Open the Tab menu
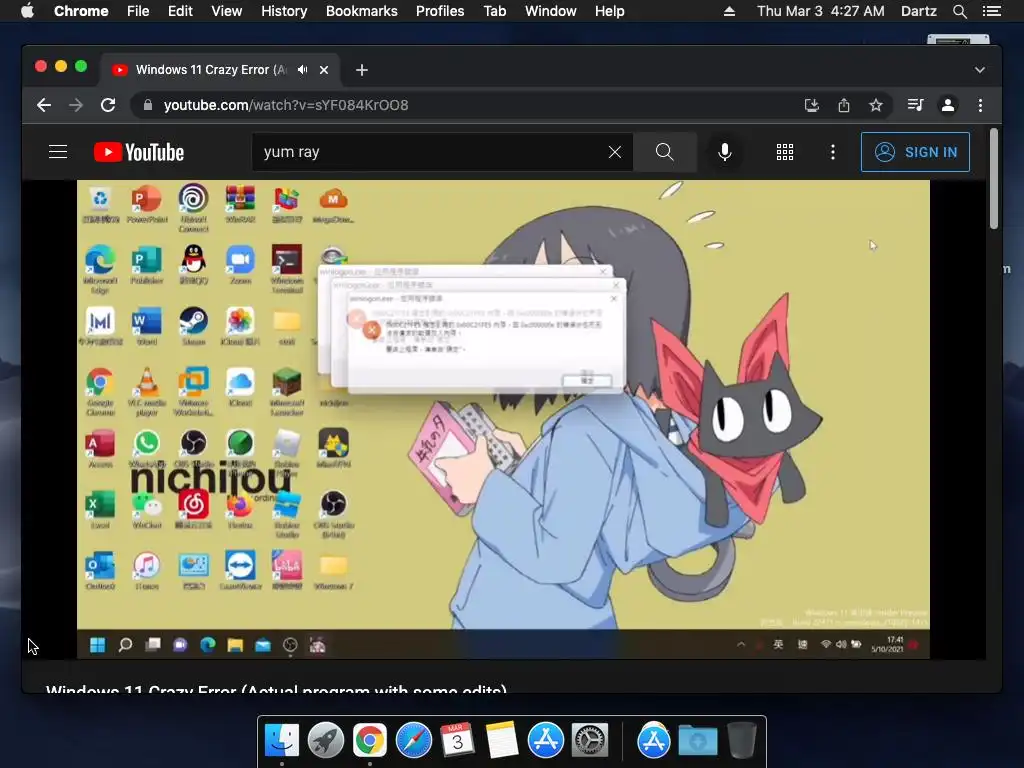Viewport: 1024px width, 768px height. coord(495,11)
